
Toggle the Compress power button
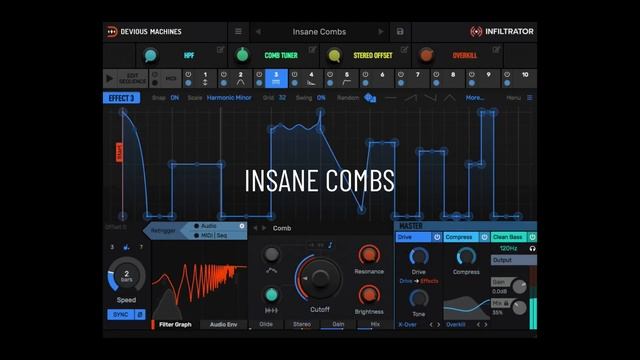click(484, 237)
